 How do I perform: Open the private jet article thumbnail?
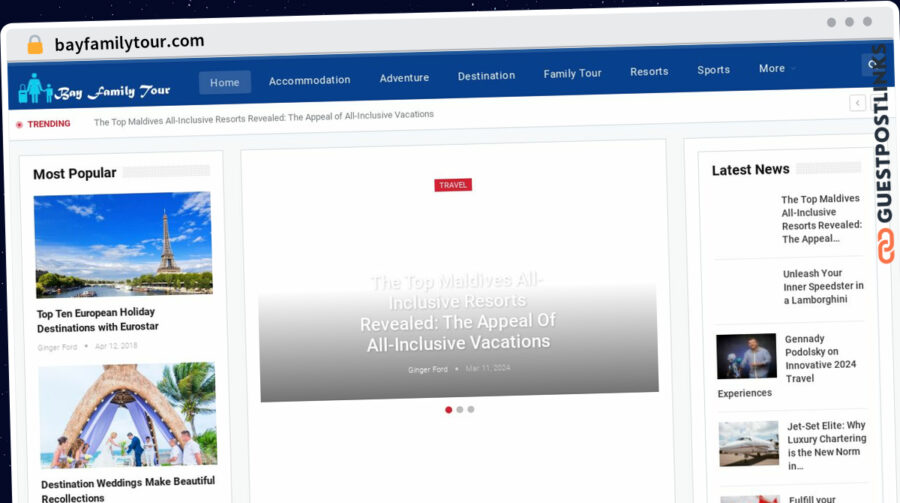[749, 443]
